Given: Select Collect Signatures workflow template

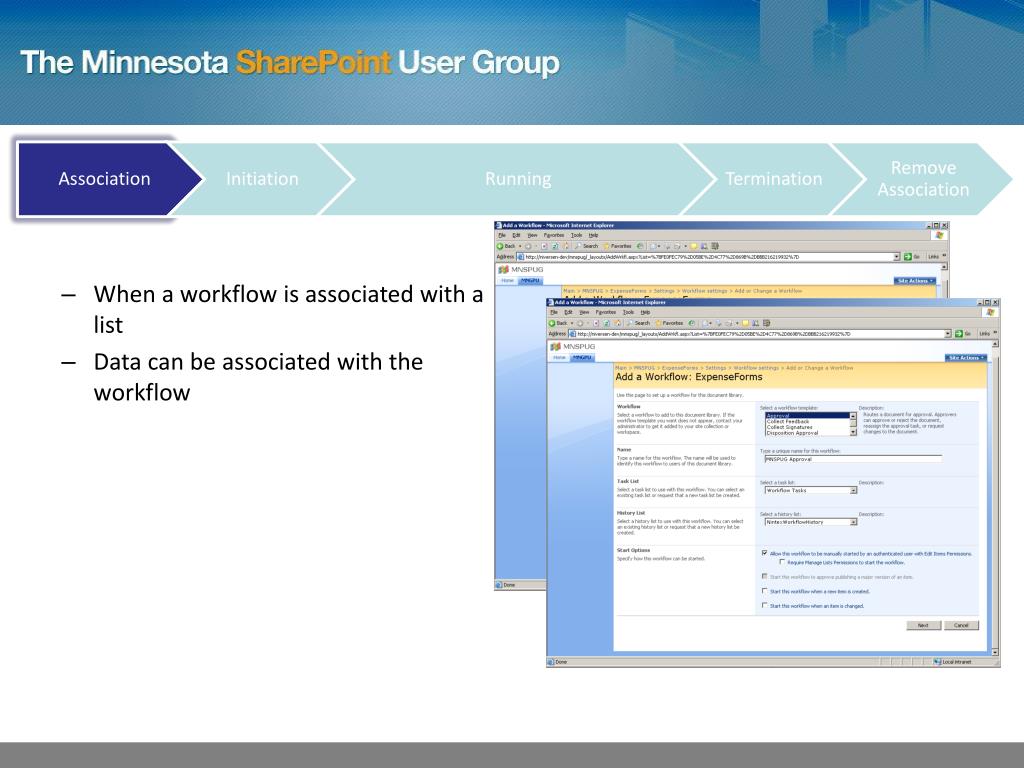Looking at the screenshot, I should tap(808, 427).
